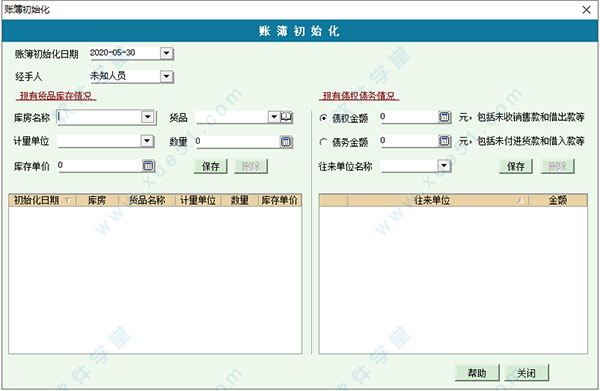Sort by 初始化日期 column header

42,200
